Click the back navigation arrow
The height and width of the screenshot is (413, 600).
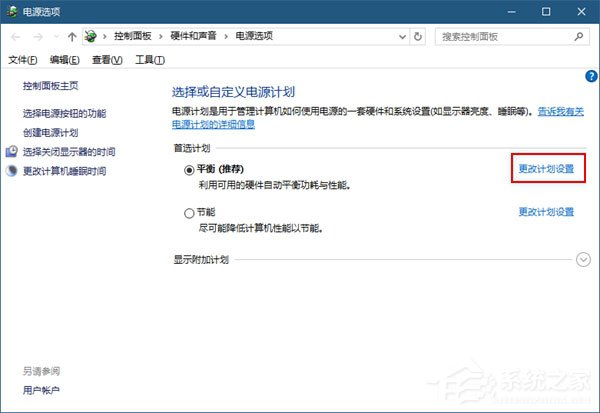[x=16, y=37]
